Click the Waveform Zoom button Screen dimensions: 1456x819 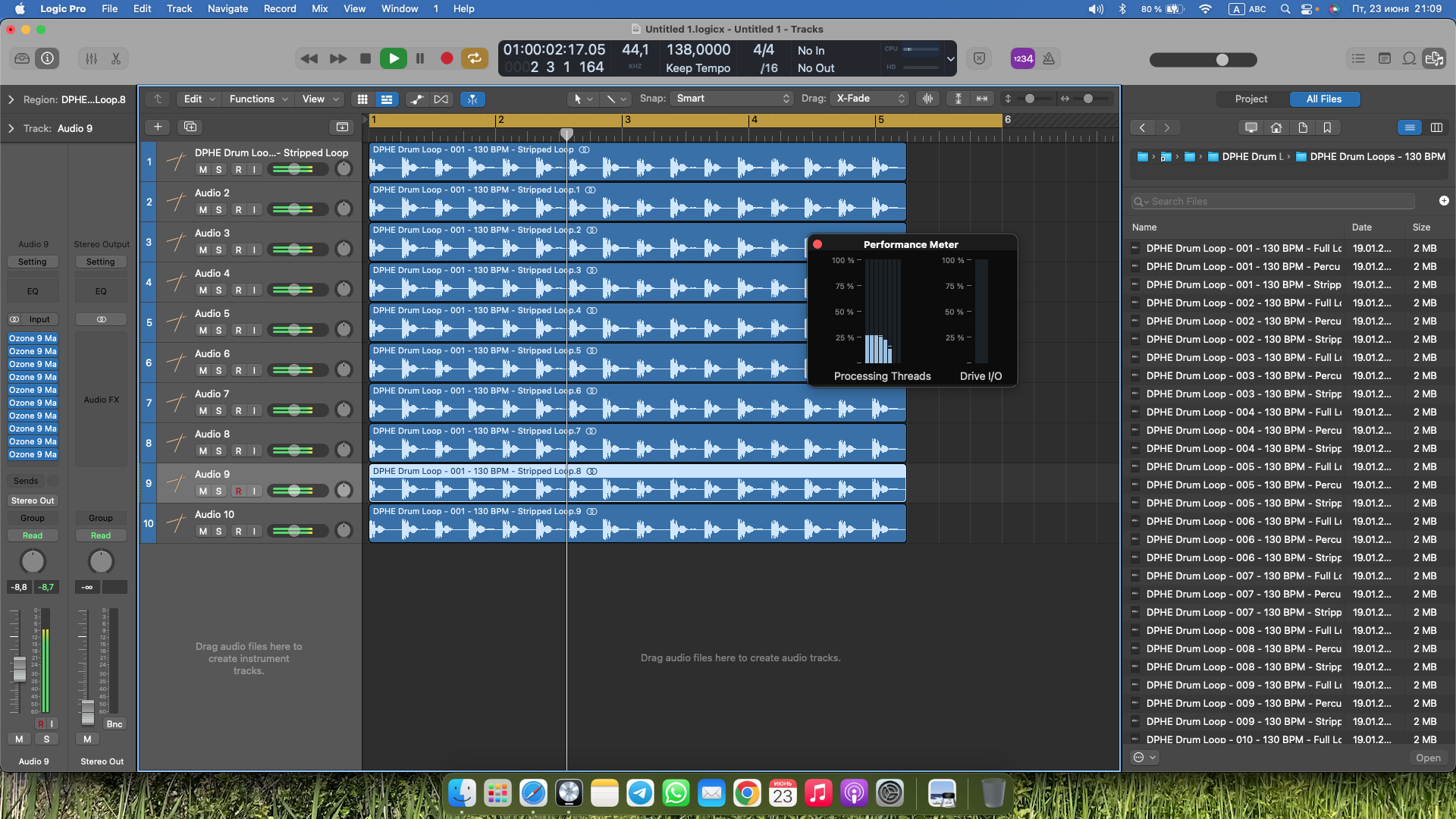(x=927, y=99)
